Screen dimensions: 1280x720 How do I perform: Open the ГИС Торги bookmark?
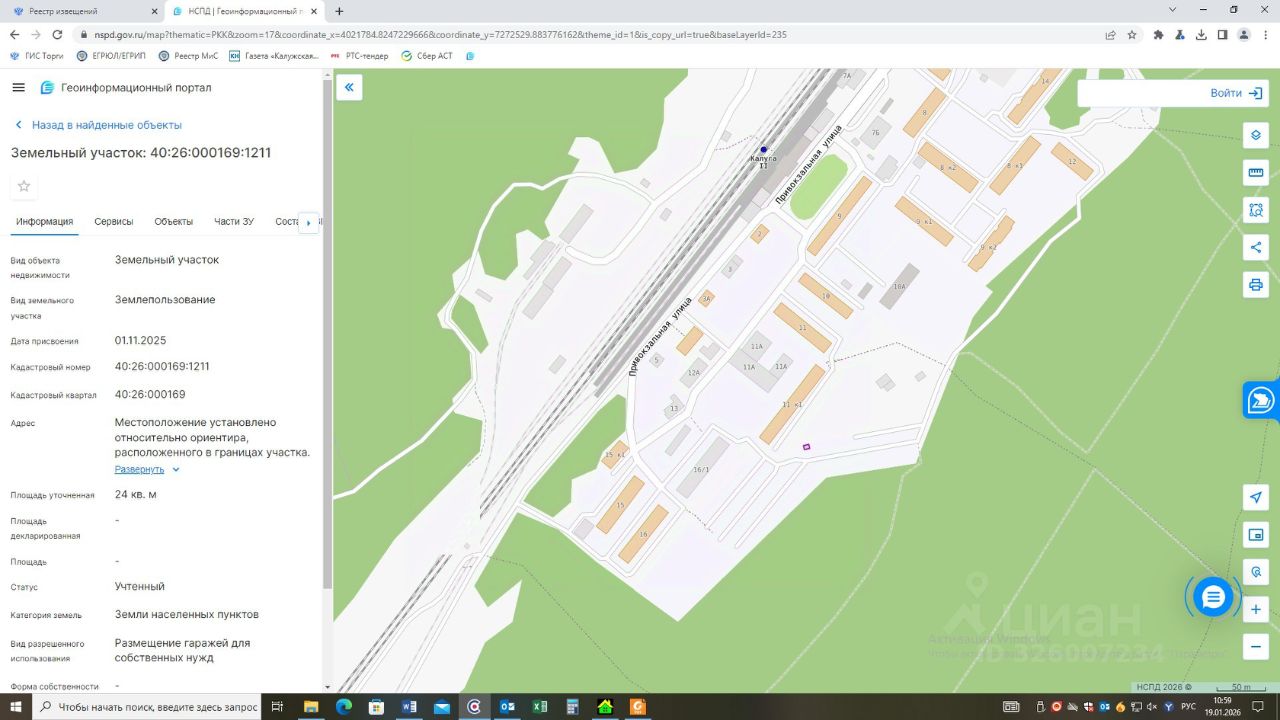(37, 56)
